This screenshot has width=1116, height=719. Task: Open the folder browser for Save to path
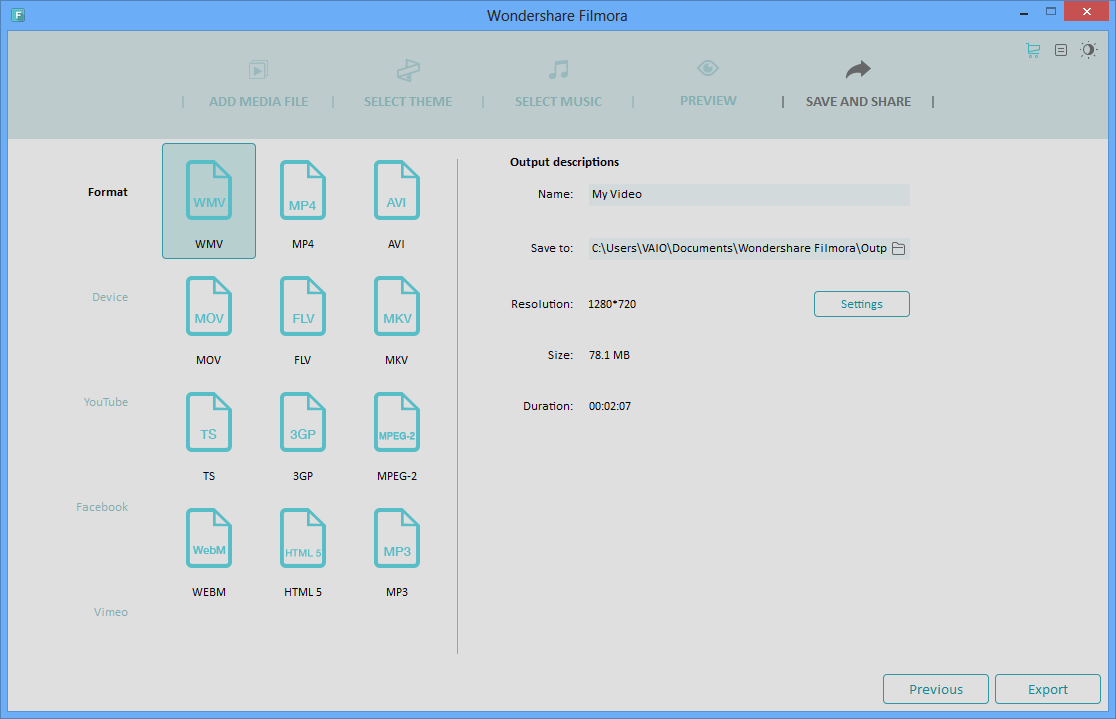(x=898, y=247)
